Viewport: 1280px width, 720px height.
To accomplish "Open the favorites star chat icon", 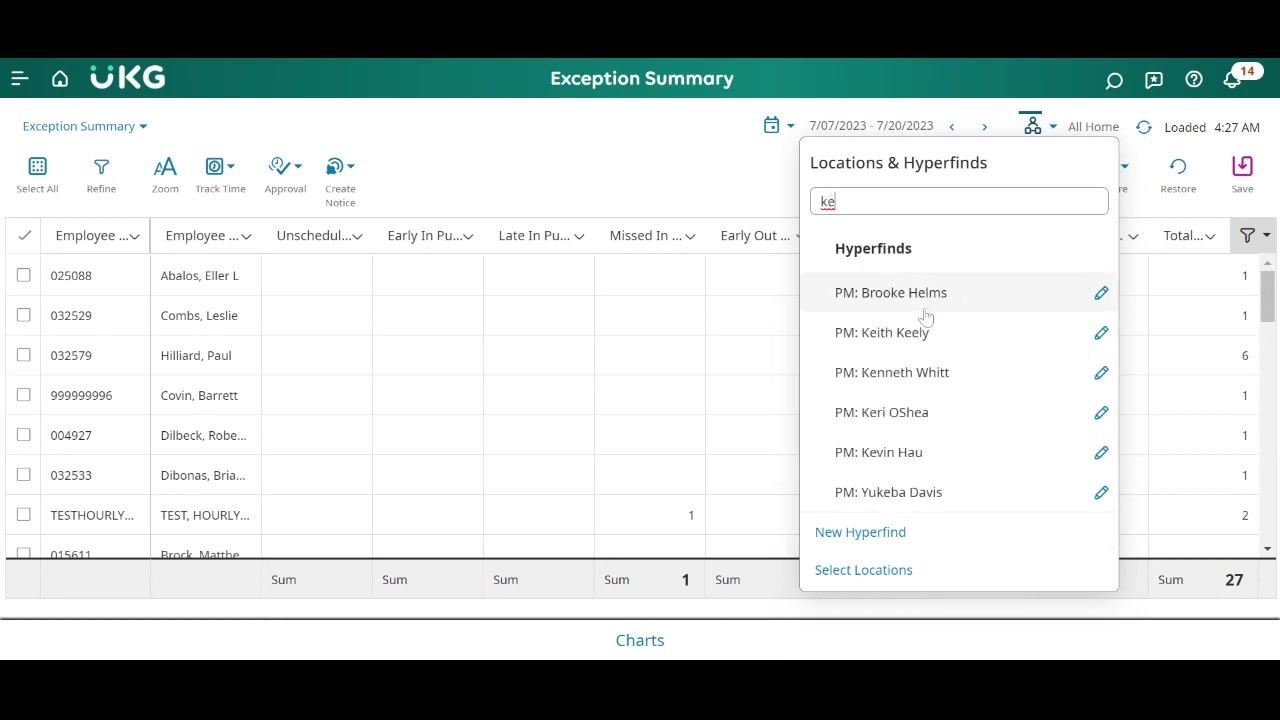I will click(x=1154, y=79).
